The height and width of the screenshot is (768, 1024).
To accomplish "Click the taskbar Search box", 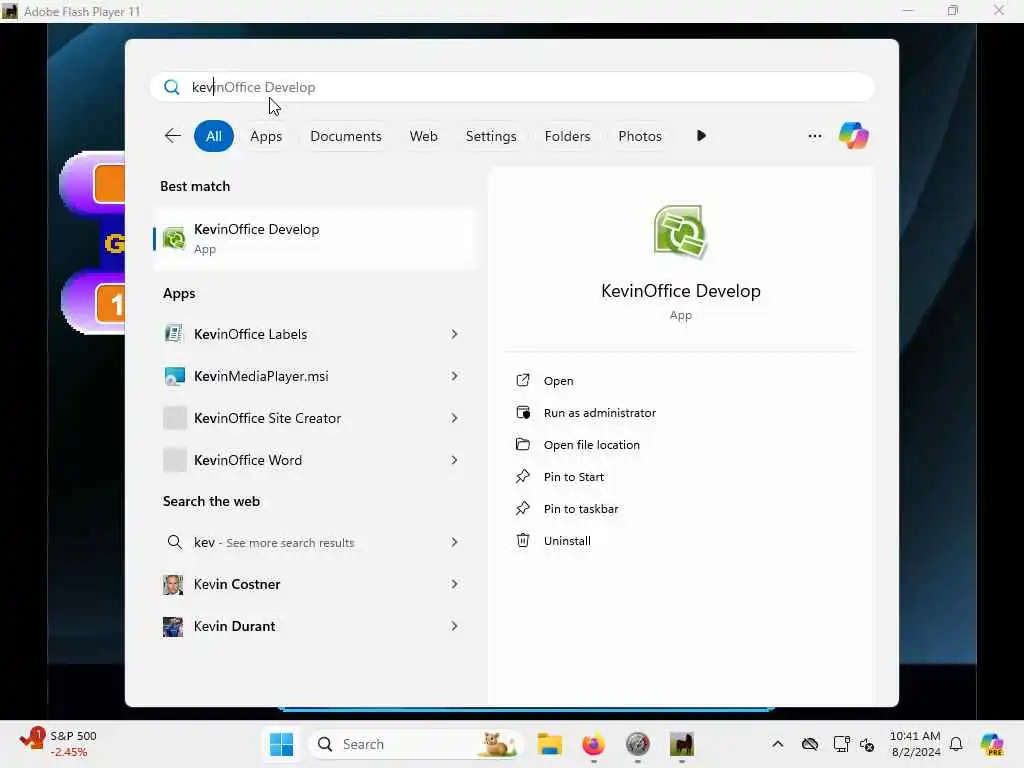I will tap(417, 744).
